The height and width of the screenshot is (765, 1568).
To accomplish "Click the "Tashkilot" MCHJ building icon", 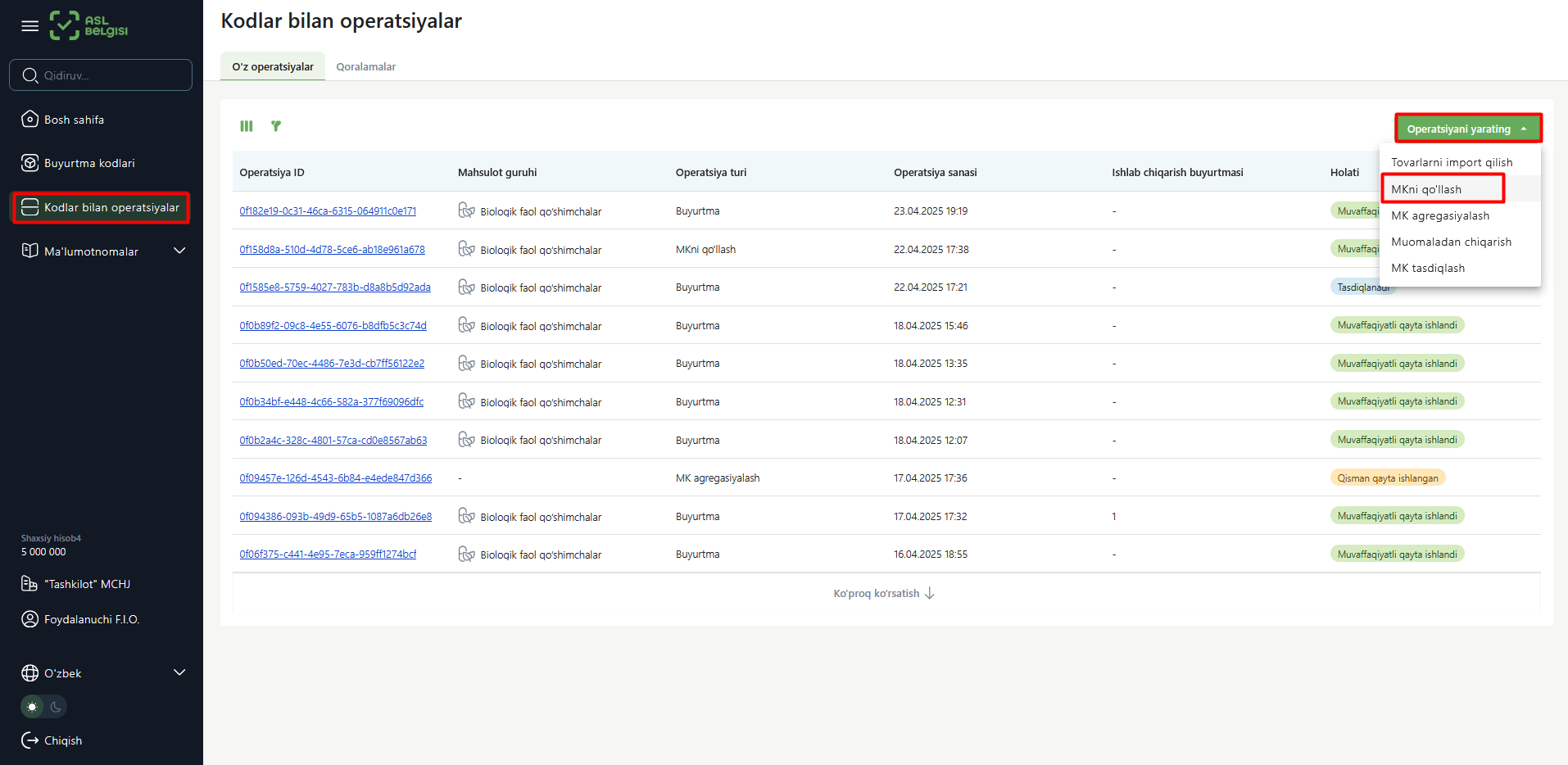I will coord(29,584).
